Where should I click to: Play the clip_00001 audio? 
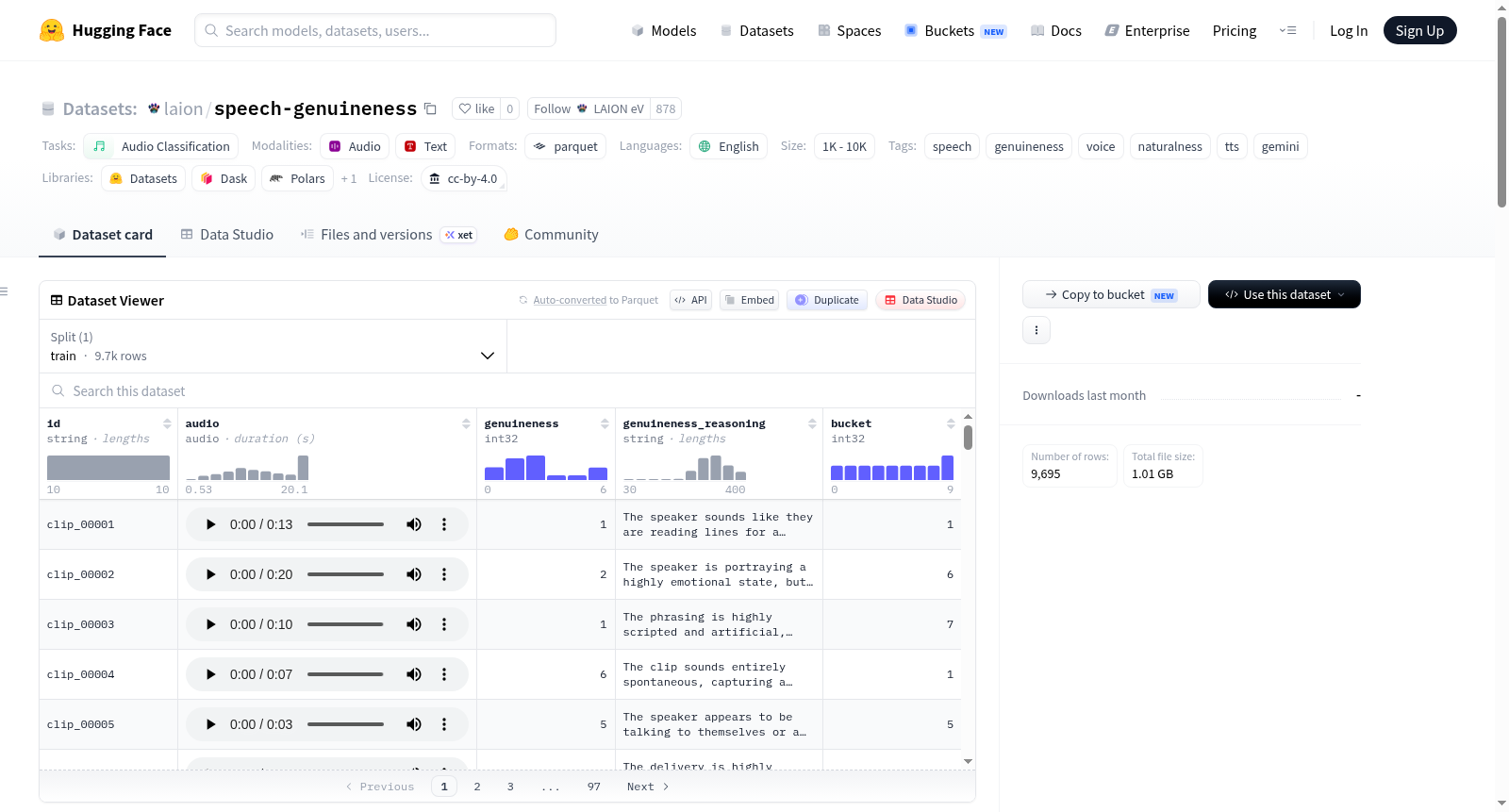[211, 524]
